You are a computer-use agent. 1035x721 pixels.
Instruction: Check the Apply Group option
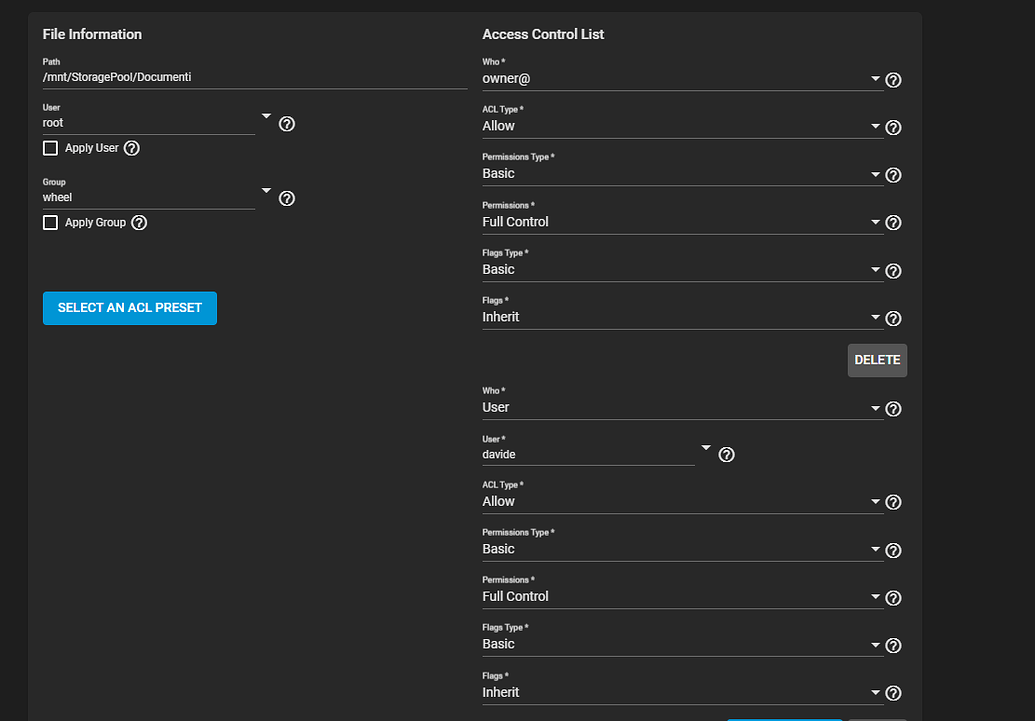[50, 222]
